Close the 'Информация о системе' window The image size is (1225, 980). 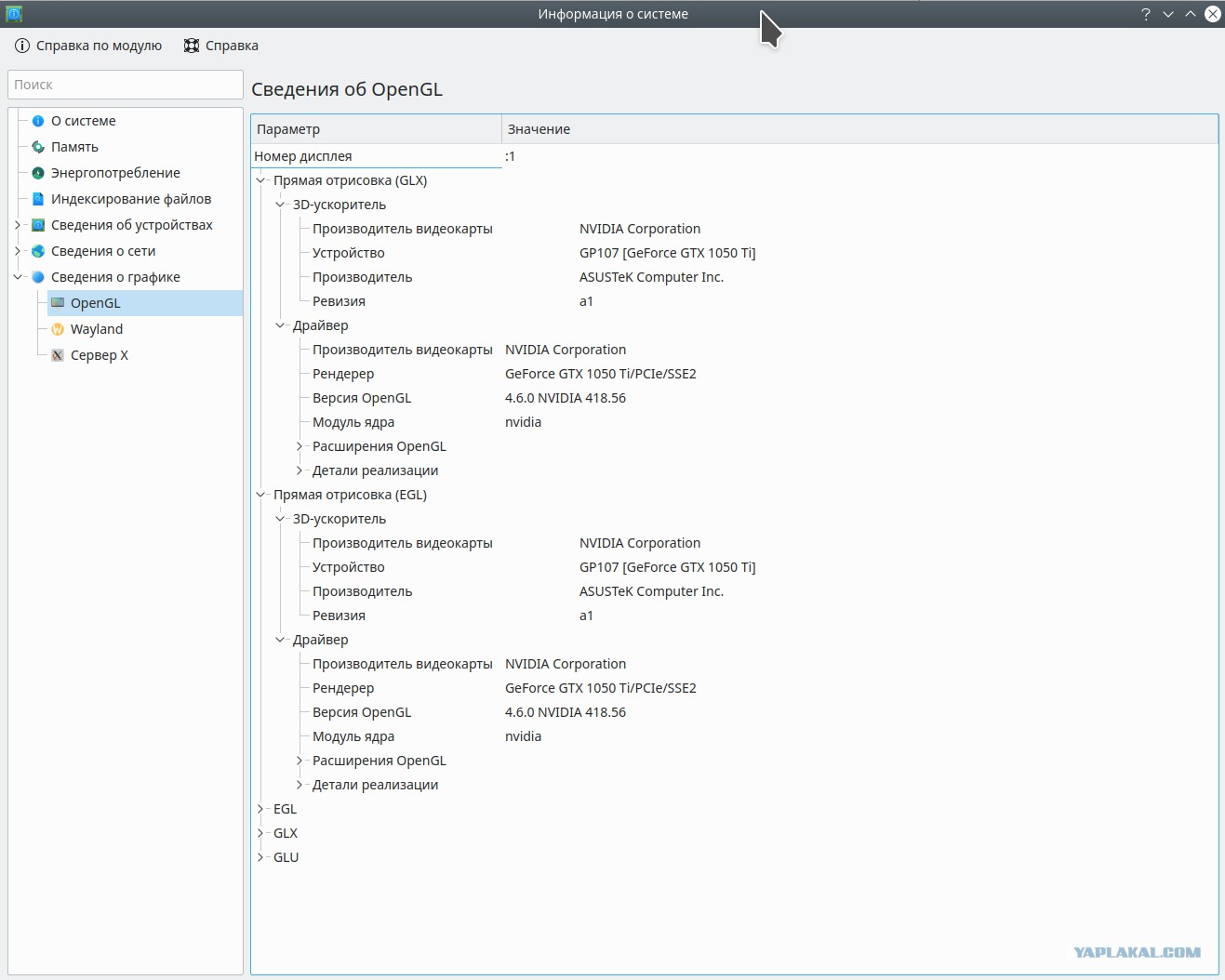[x=1213, y=14]
